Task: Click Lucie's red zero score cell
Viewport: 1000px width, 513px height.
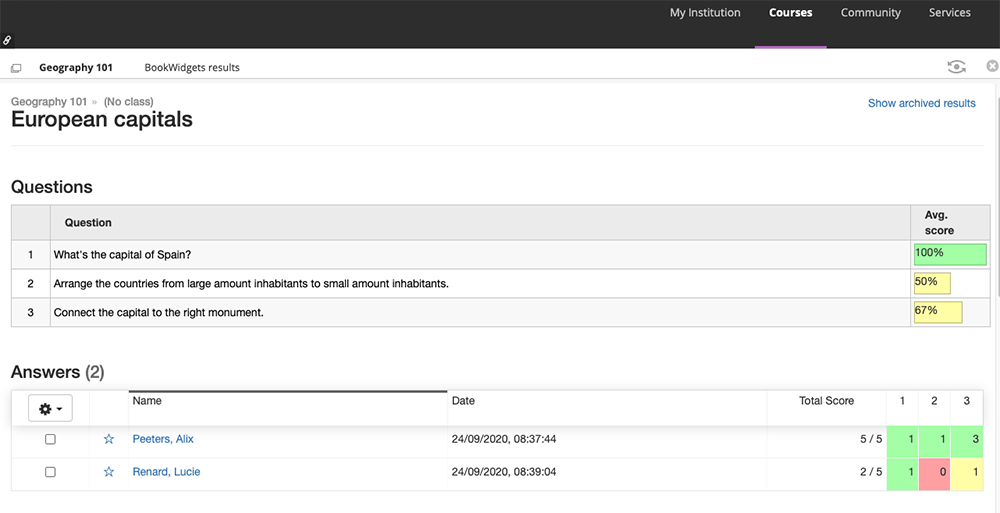Action: 934,472
